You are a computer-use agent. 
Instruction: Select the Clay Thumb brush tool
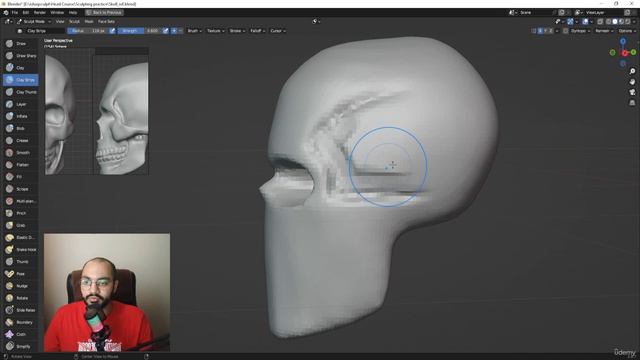(x=20, y=92)
